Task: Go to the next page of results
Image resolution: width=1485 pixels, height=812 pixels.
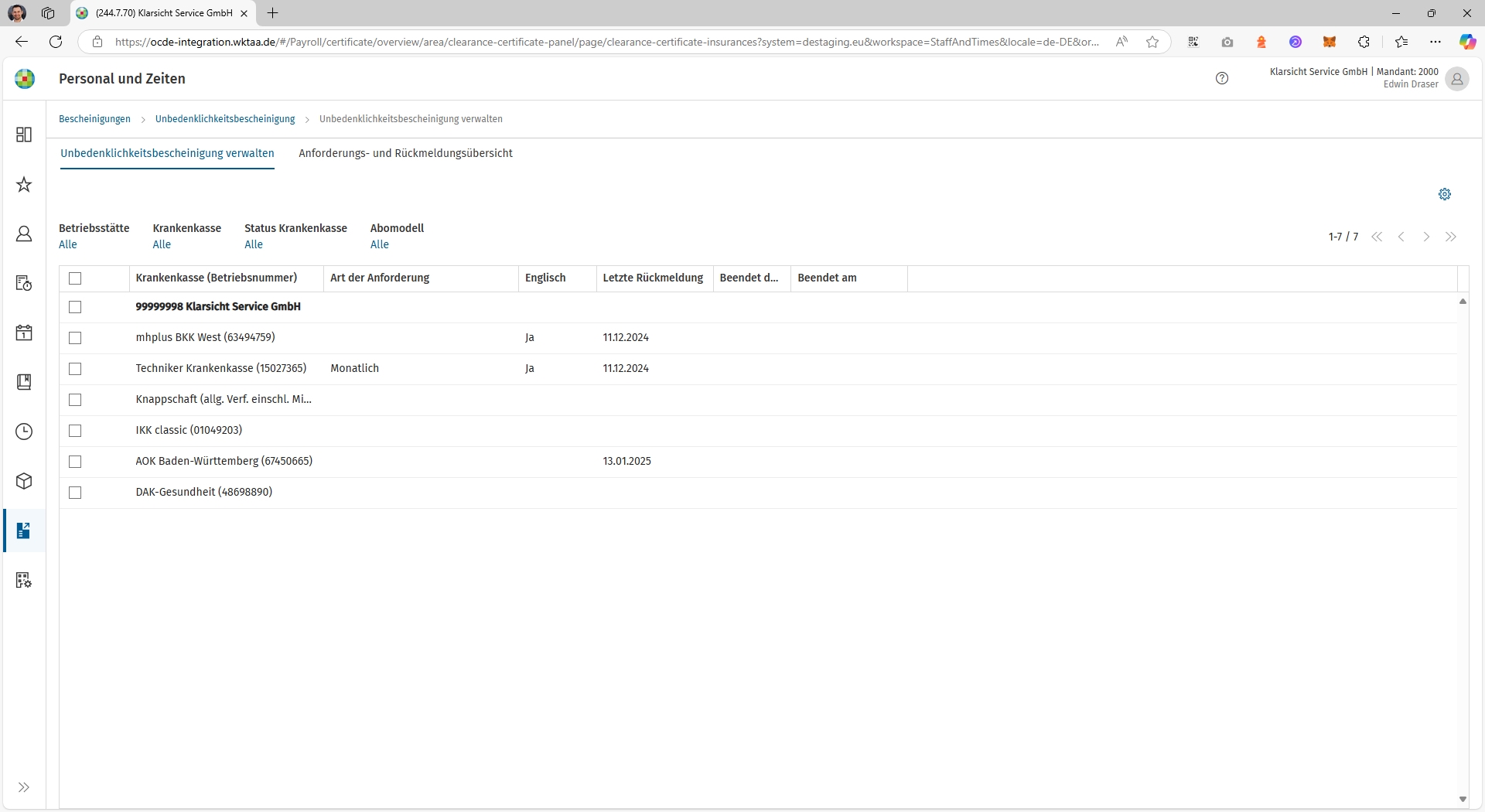Action: [1426, 237]
